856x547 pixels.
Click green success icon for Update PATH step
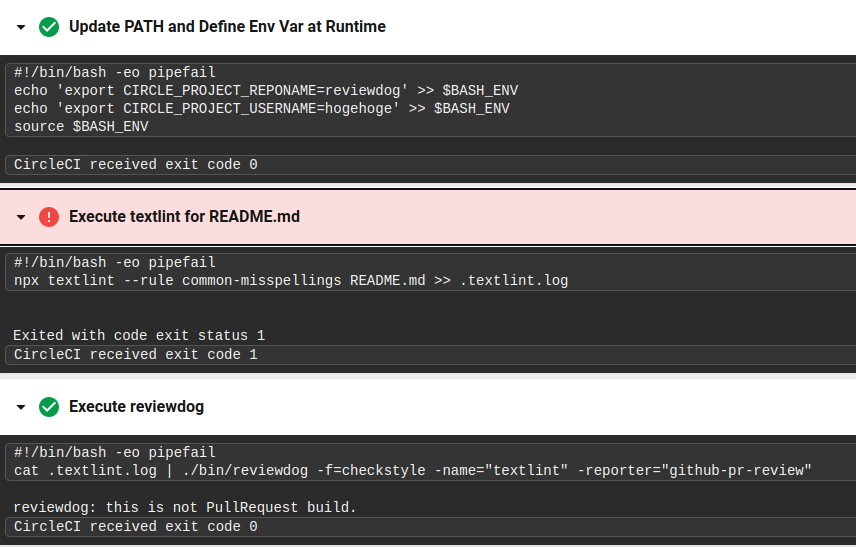(x=49, y=27)
